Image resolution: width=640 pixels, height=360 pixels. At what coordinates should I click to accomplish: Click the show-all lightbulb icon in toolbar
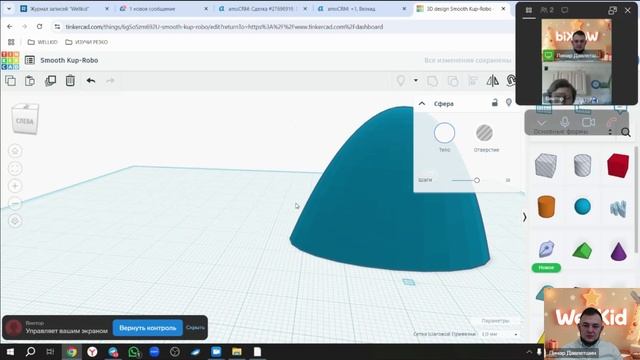tap(401, 81)
